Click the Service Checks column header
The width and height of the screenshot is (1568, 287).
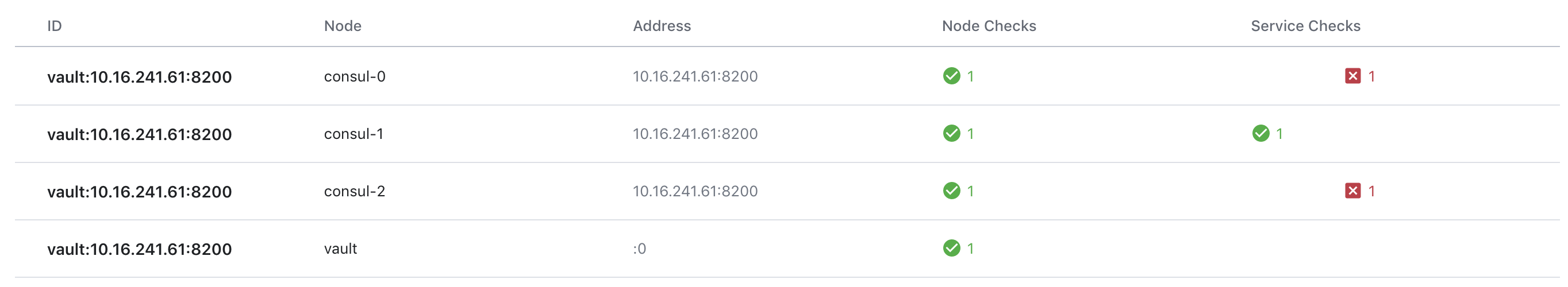[1305, 26]
